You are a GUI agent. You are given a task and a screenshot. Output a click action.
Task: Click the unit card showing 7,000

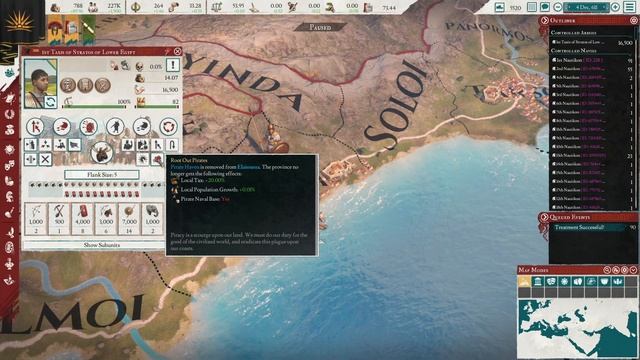[x=129, y=219]
